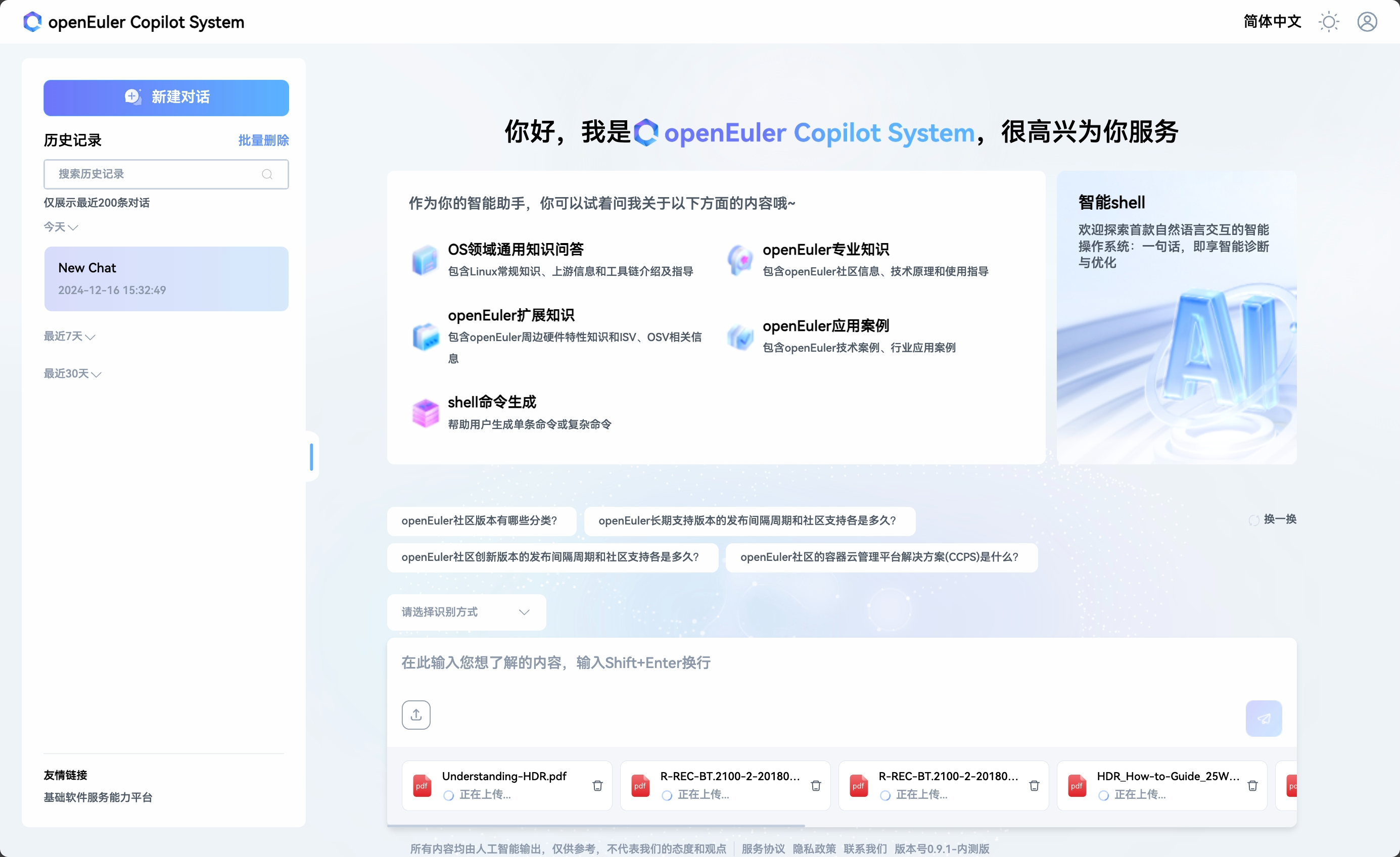
Task: Start a new chat with 新建对话
Action: [166, 97]
